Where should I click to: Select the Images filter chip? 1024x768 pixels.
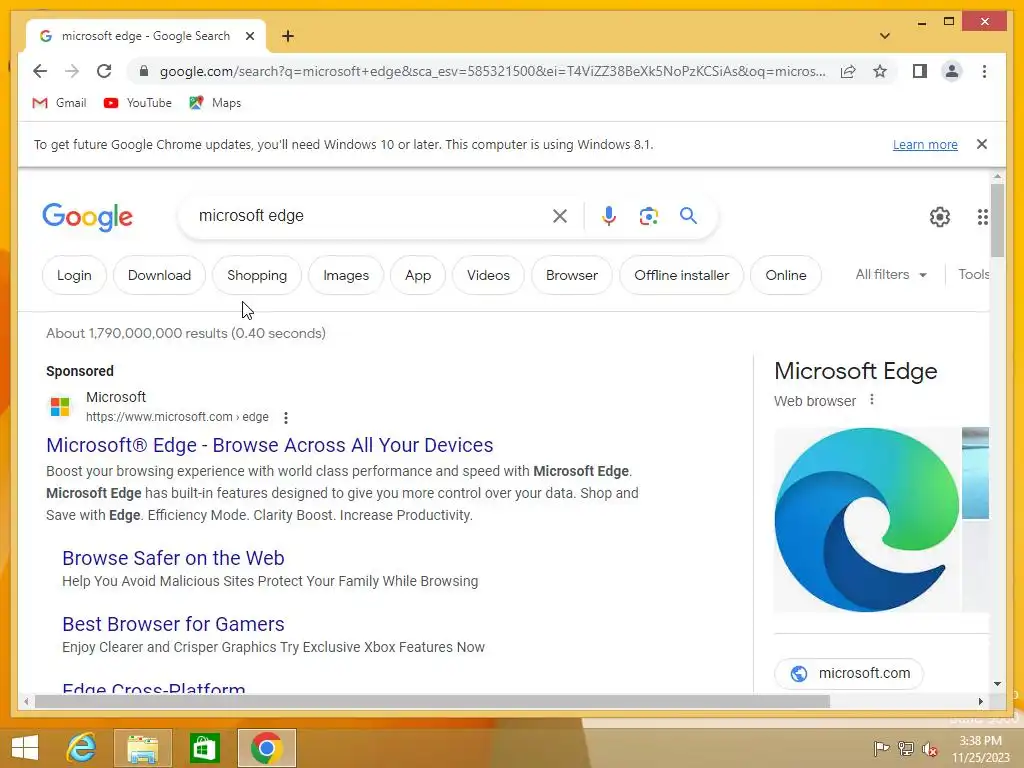(x=346, y=275)
